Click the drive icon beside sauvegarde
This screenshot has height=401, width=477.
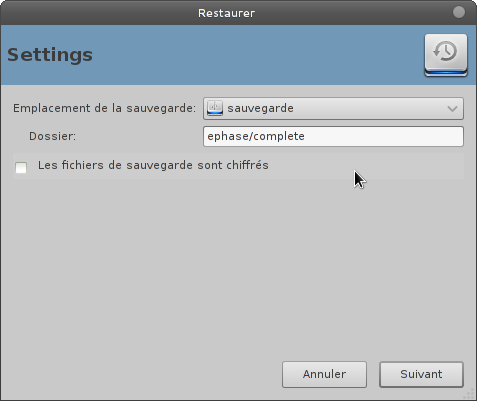tap(215, 108)
